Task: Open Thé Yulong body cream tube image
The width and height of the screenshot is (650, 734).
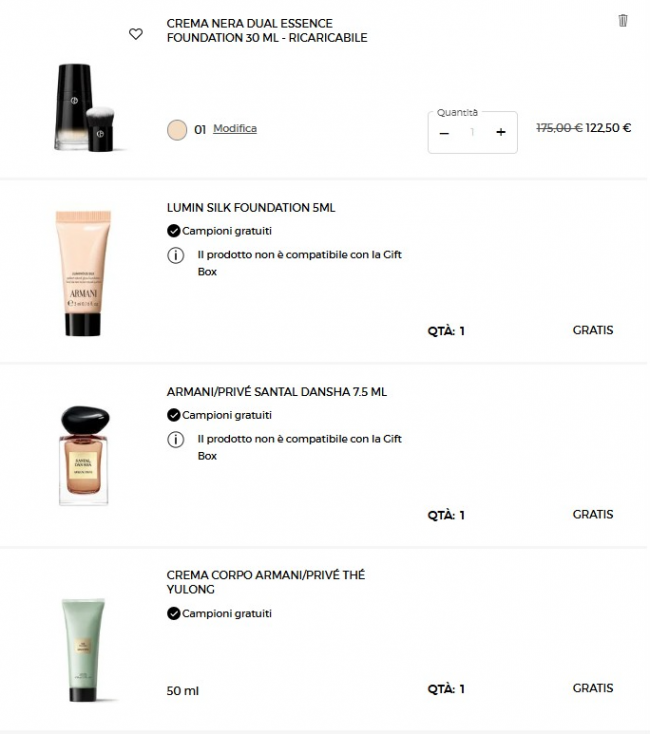Action: click(x=83, y=650)
